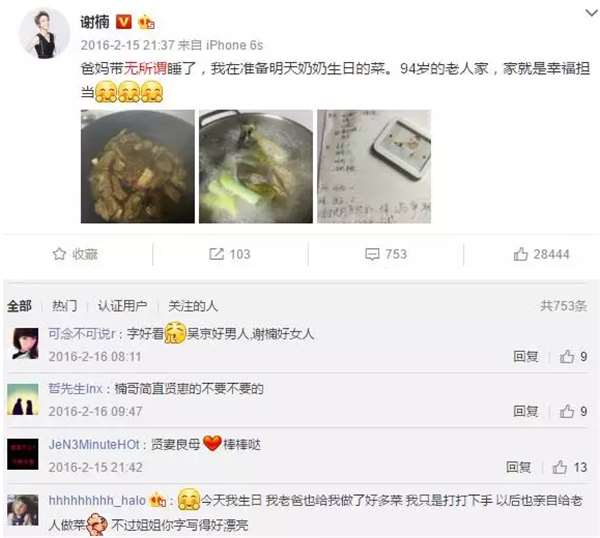
Task: Reply to JeN3MinuteHOt's comment via 回复
Action: click(x=518, y=467)
